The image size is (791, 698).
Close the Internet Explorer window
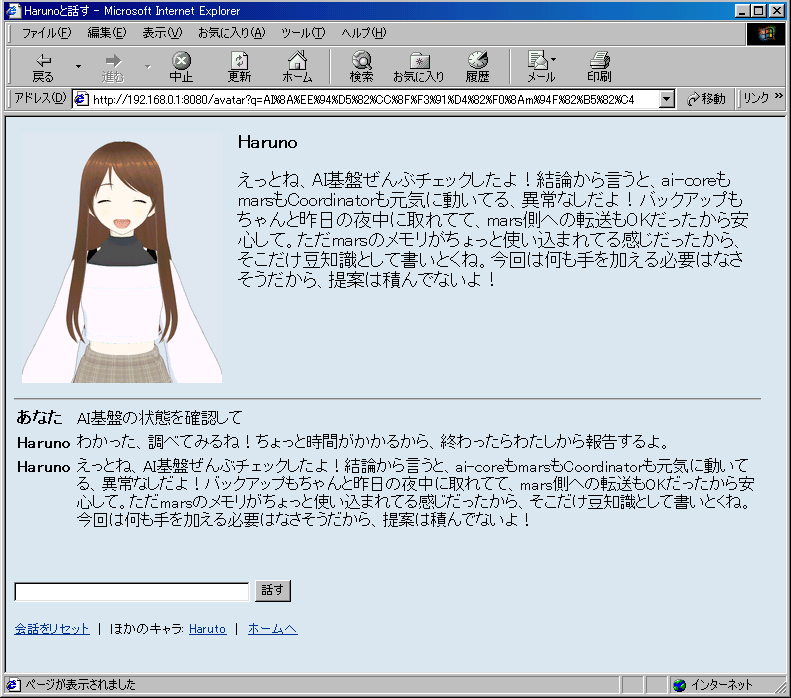pyautogui.click(x=776, y=11)
